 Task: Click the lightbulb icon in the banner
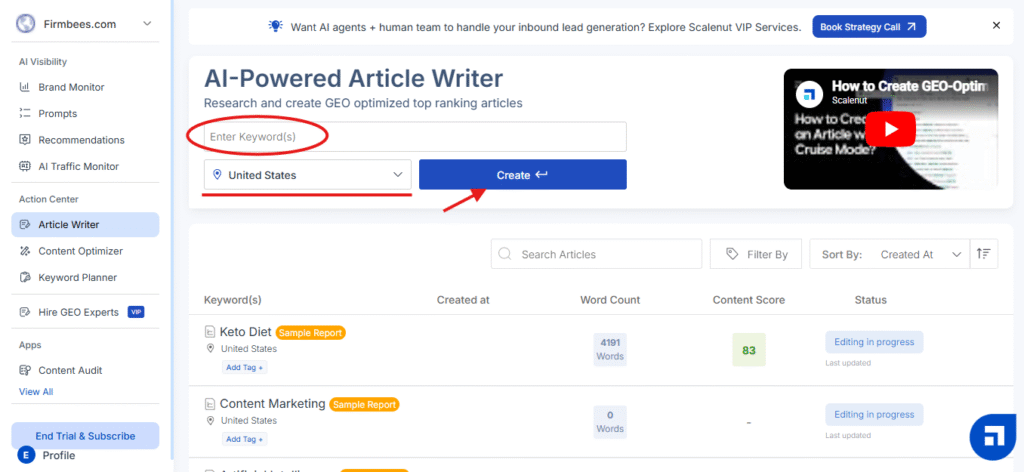[x=276, y=26]
